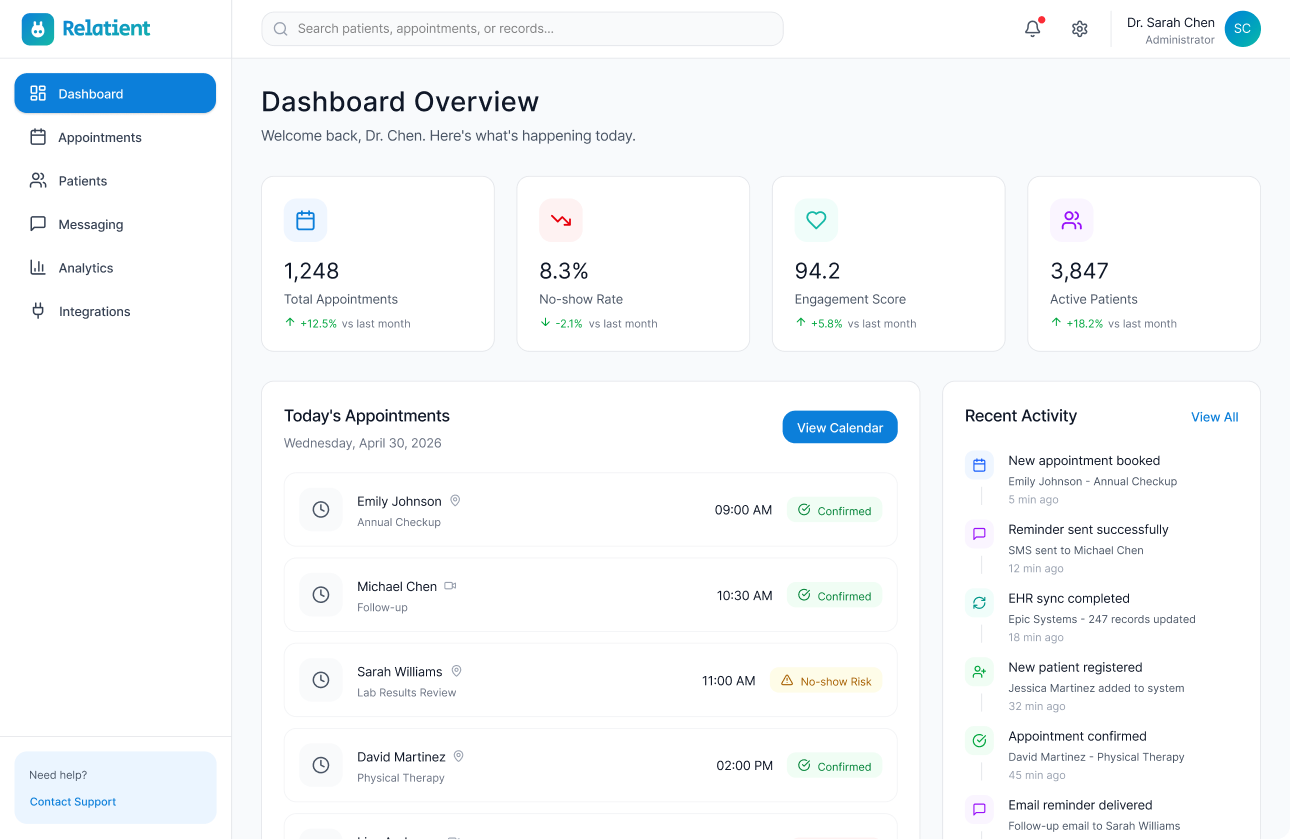Viewport: 1290px width, 840px height.
Task: Click the 94.2 engagement score value
Action: pos(817,271)
